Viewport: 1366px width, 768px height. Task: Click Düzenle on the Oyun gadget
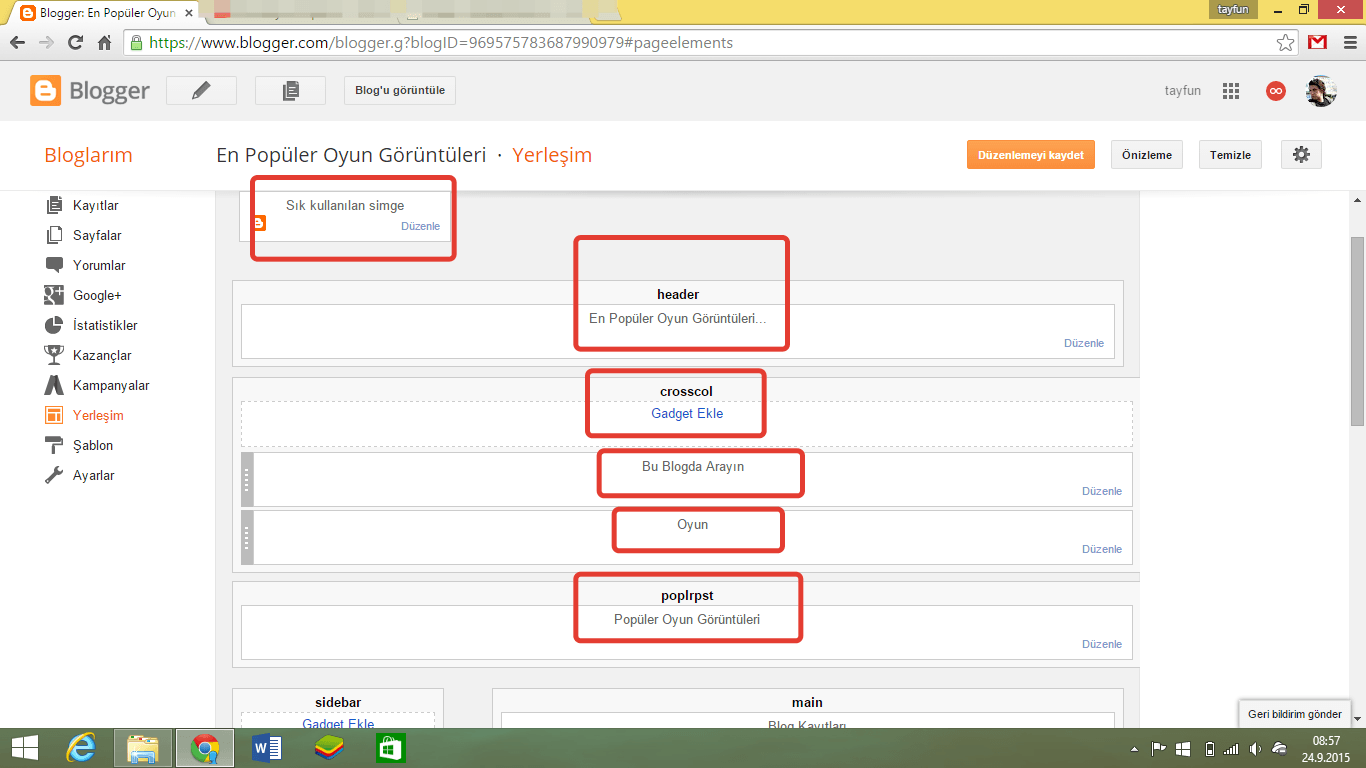1101,549
